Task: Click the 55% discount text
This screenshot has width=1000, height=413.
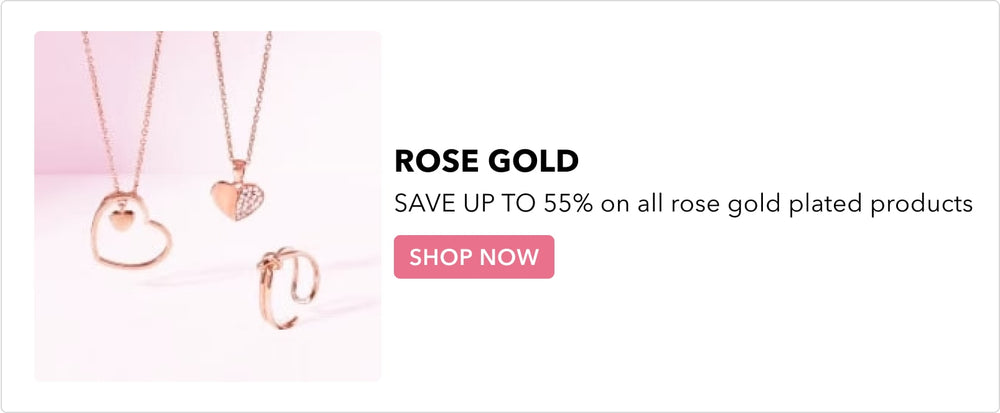Action: [568, 204]
